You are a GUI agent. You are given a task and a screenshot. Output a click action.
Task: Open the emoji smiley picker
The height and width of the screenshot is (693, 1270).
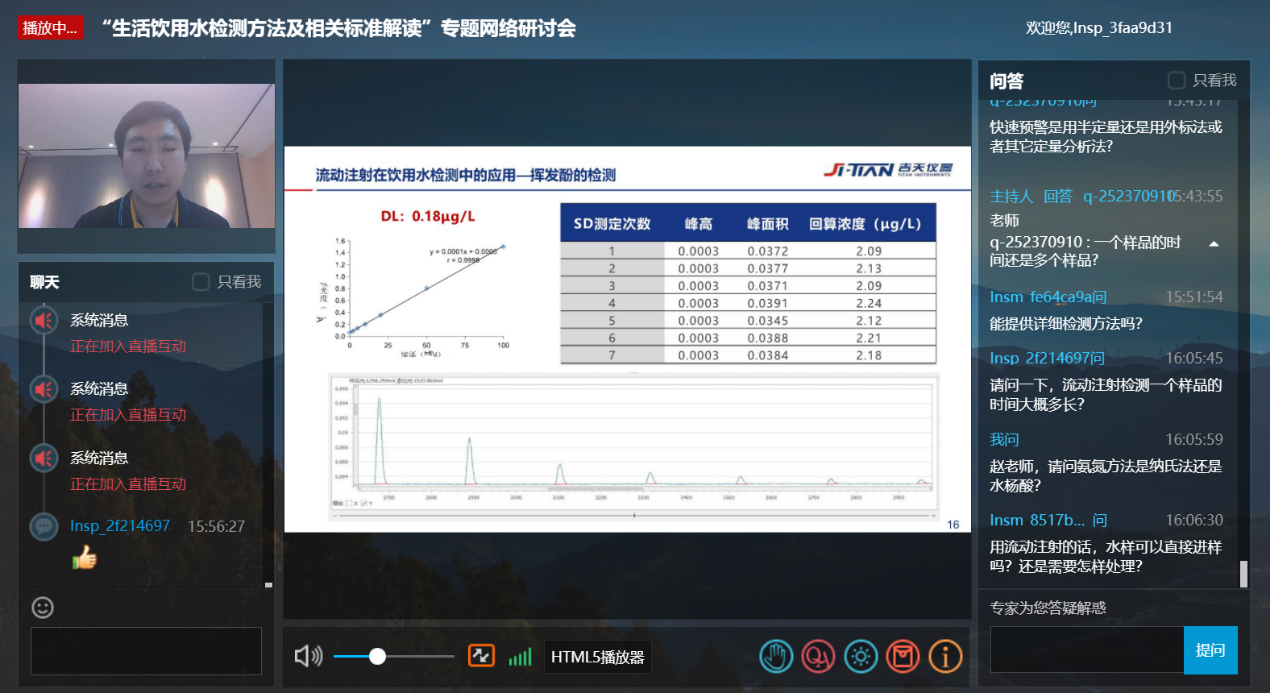pos(43,607)
